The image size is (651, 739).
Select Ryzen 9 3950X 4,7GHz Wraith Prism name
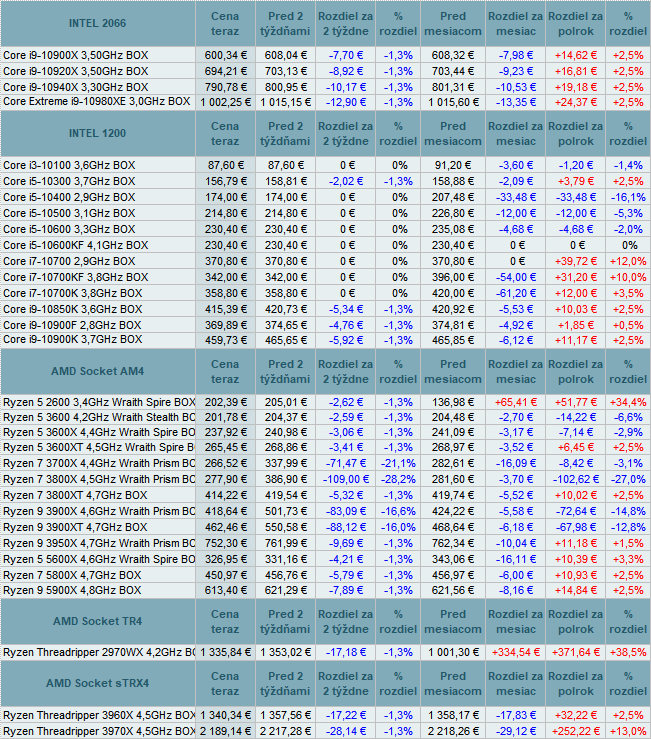pyautogui.click(x=99, y=544)
